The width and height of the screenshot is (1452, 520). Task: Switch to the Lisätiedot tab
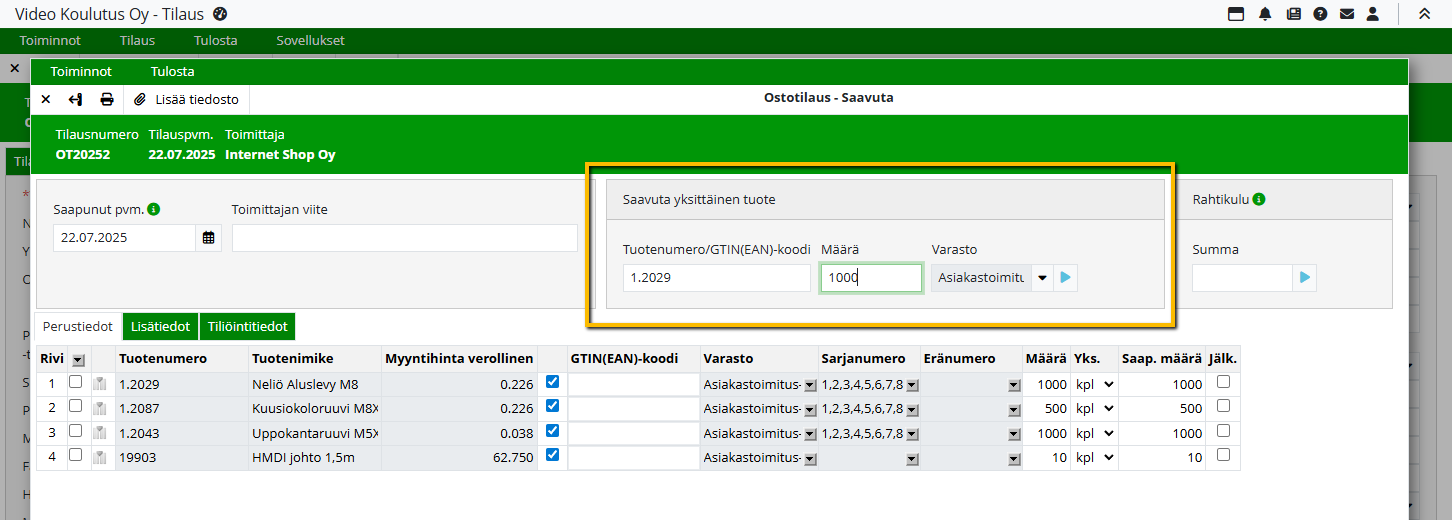(x=160, y=327)
